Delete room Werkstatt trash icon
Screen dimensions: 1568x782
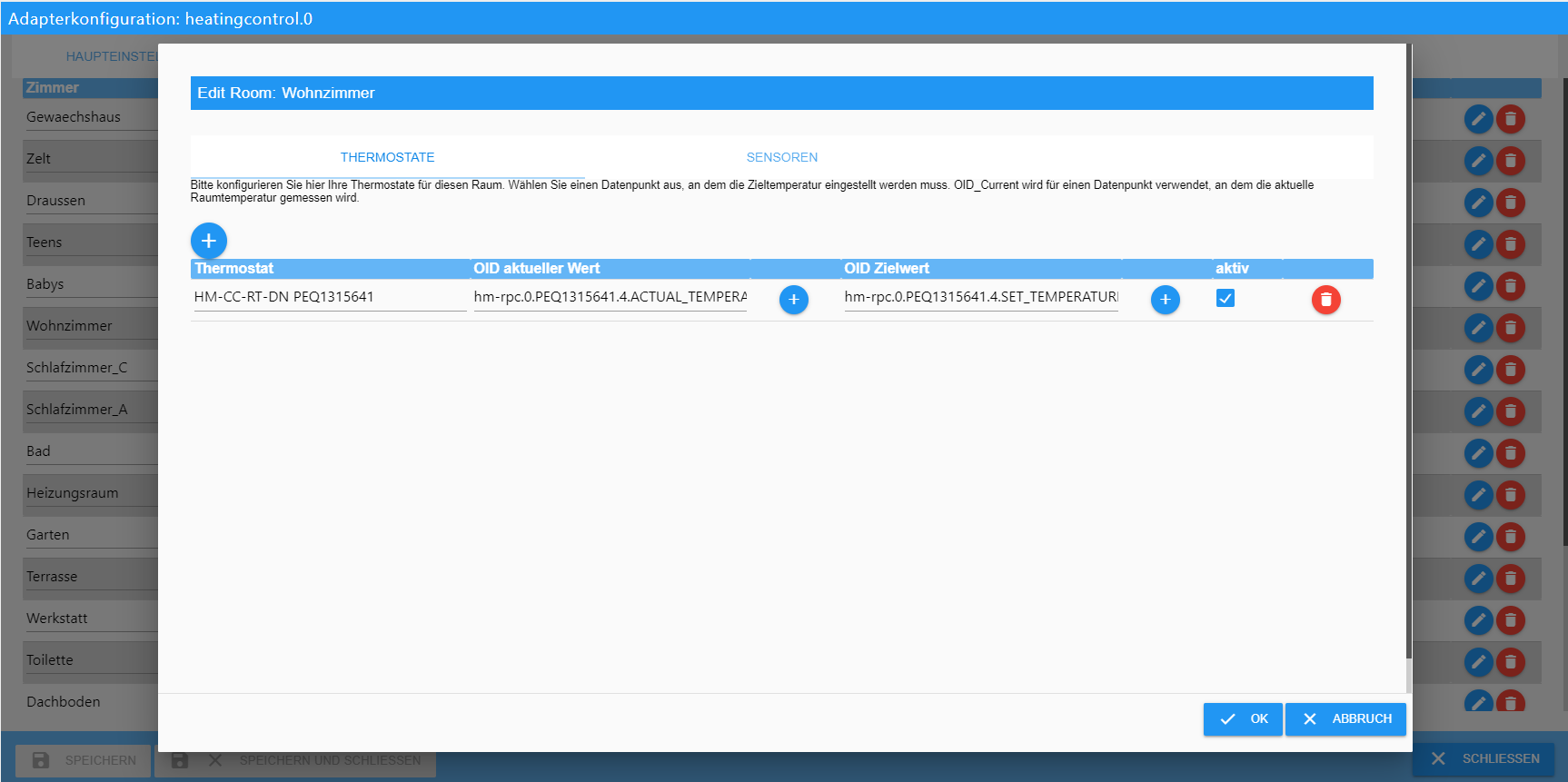pyautogui.click(x=1511, y=620)
